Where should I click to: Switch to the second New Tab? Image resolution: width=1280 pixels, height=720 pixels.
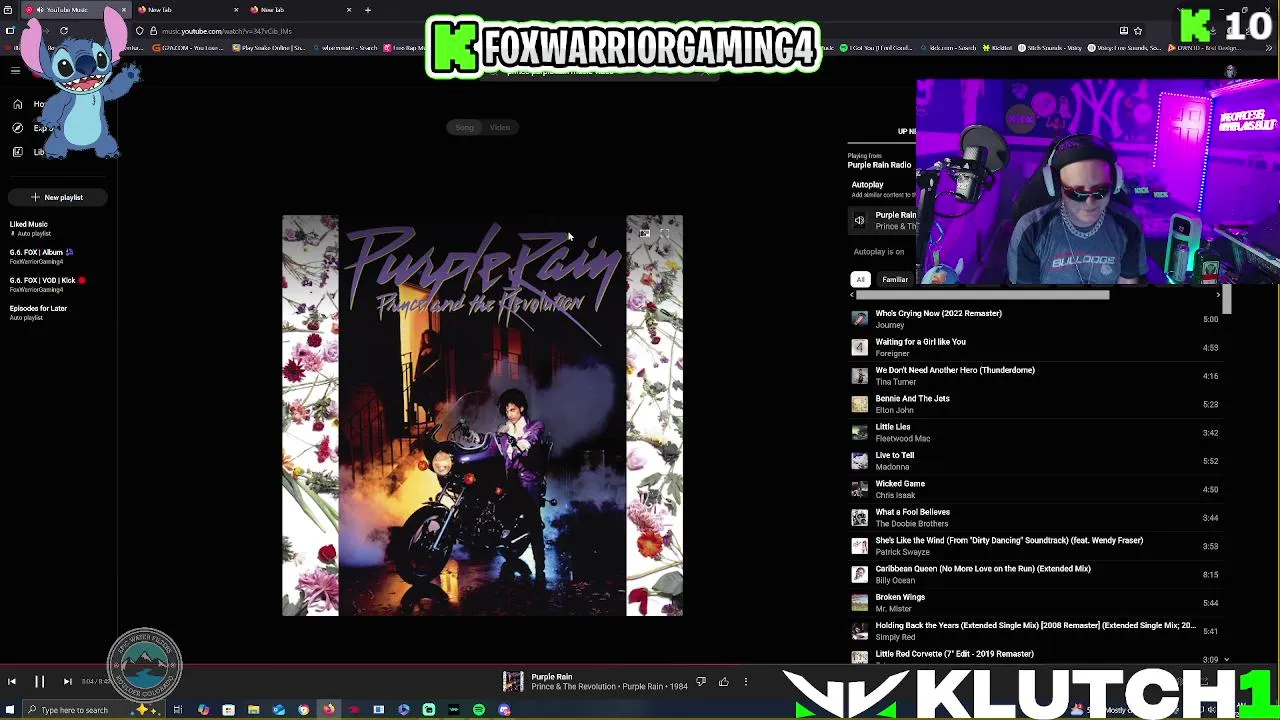pos(187,10)
